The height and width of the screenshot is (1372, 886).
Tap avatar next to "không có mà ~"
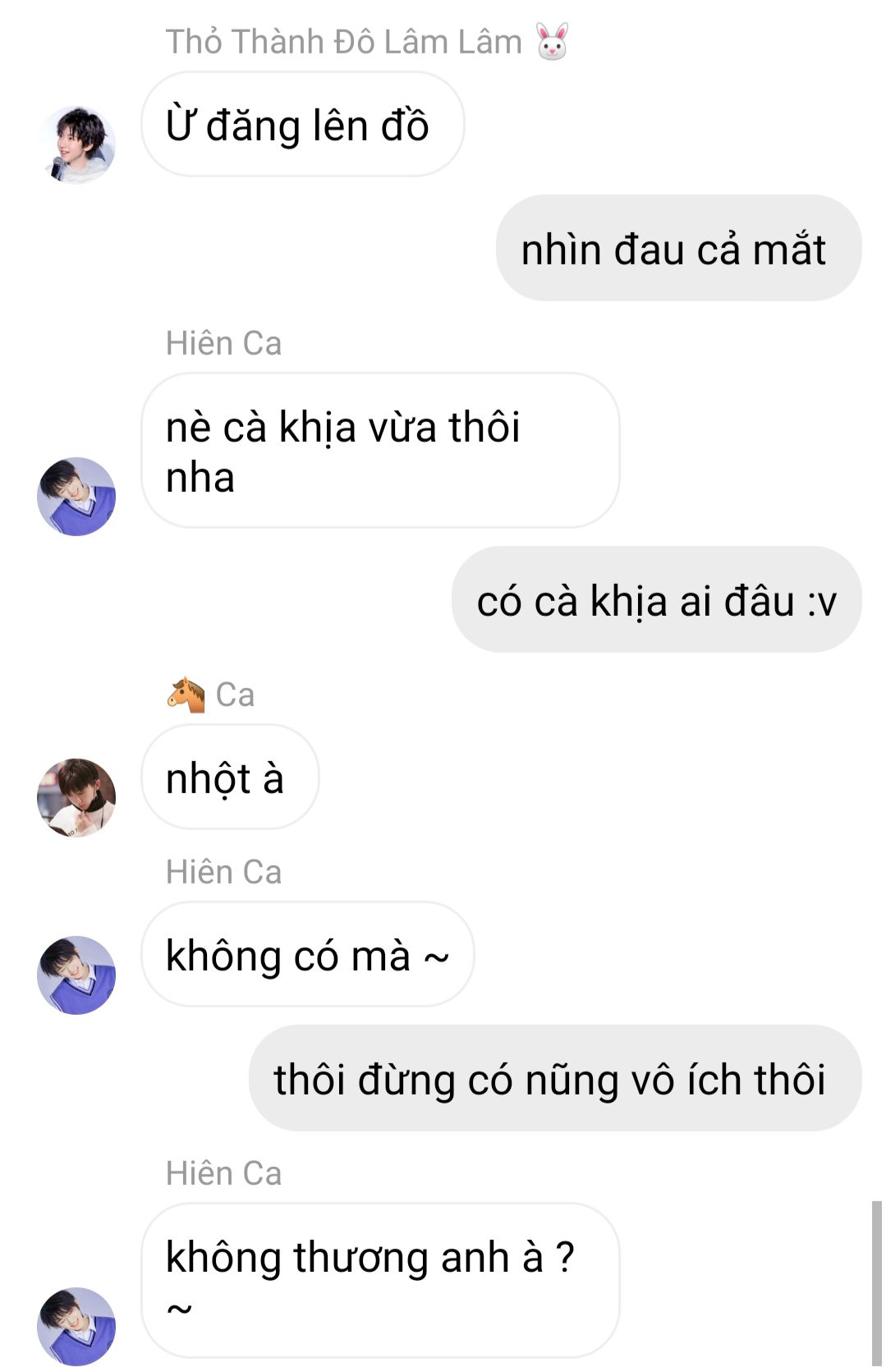coord(76,975)
